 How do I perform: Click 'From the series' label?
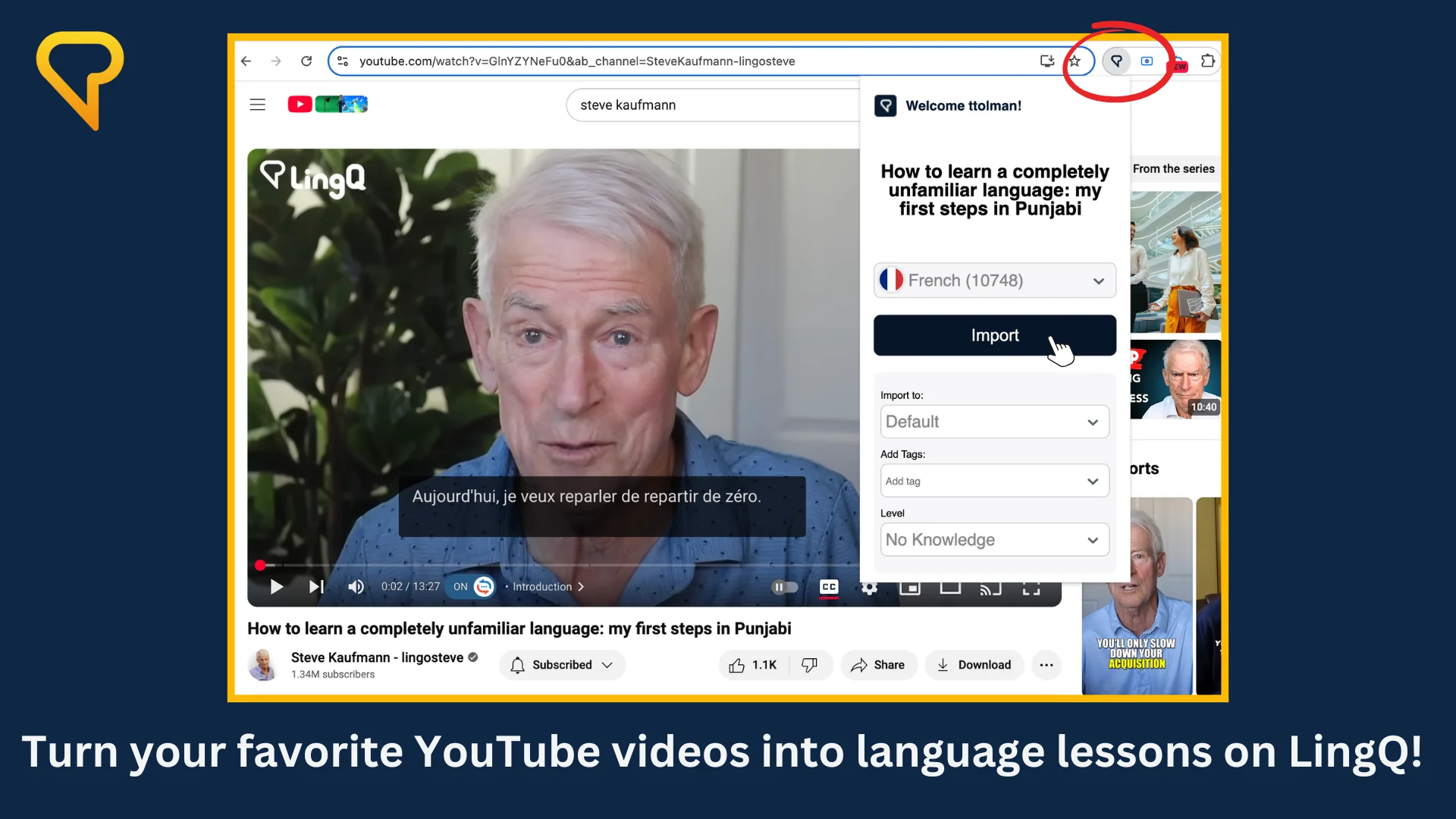click(1174, 169)
